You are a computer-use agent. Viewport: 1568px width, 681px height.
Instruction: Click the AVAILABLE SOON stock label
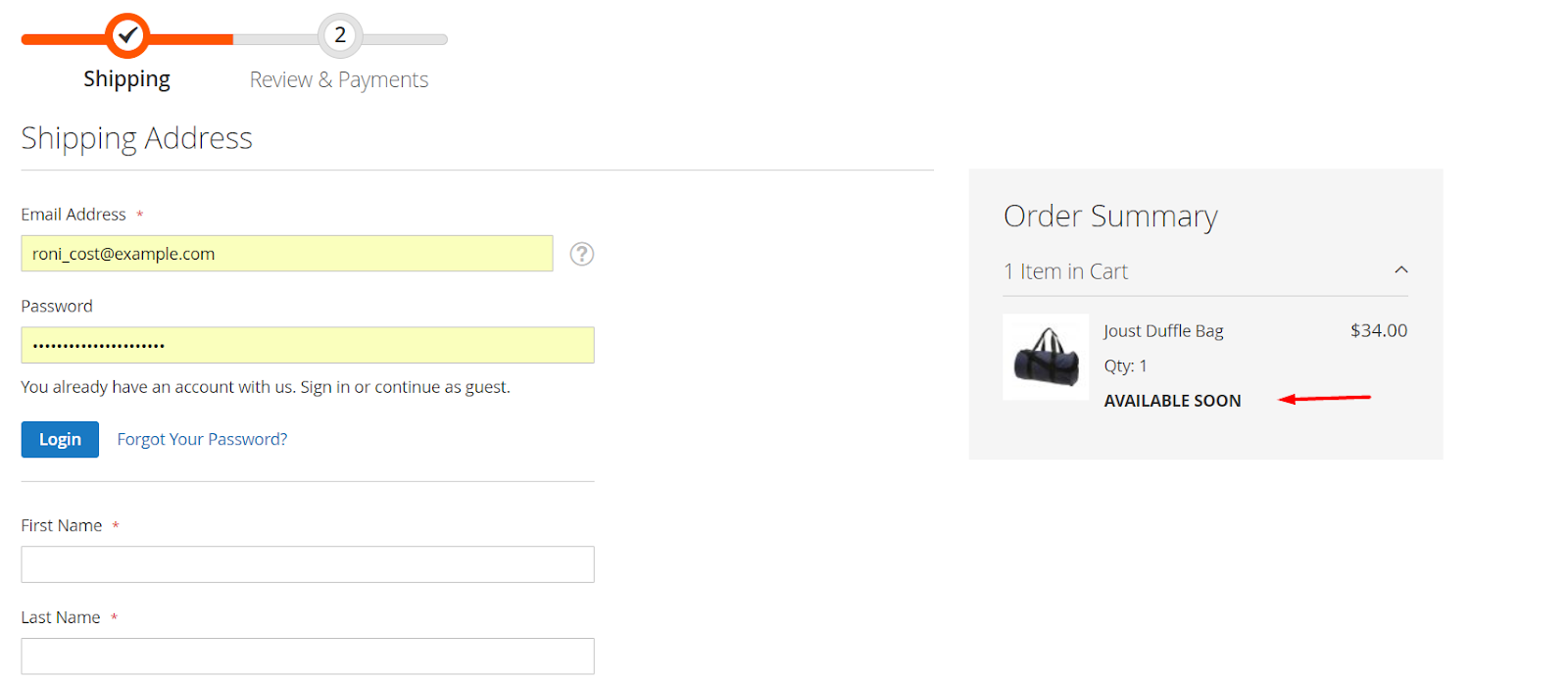(x=1172, y=401)
